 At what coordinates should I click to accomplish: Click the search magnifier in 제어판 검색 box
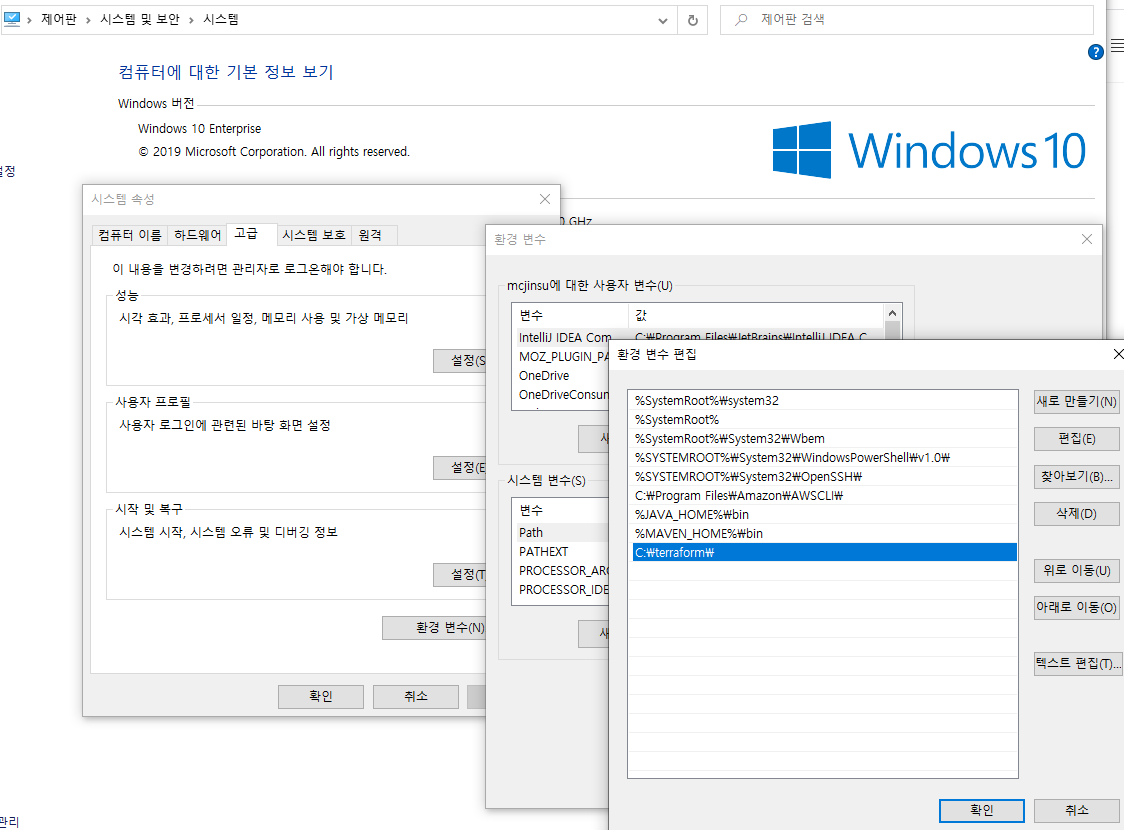(x=741, y=19)
